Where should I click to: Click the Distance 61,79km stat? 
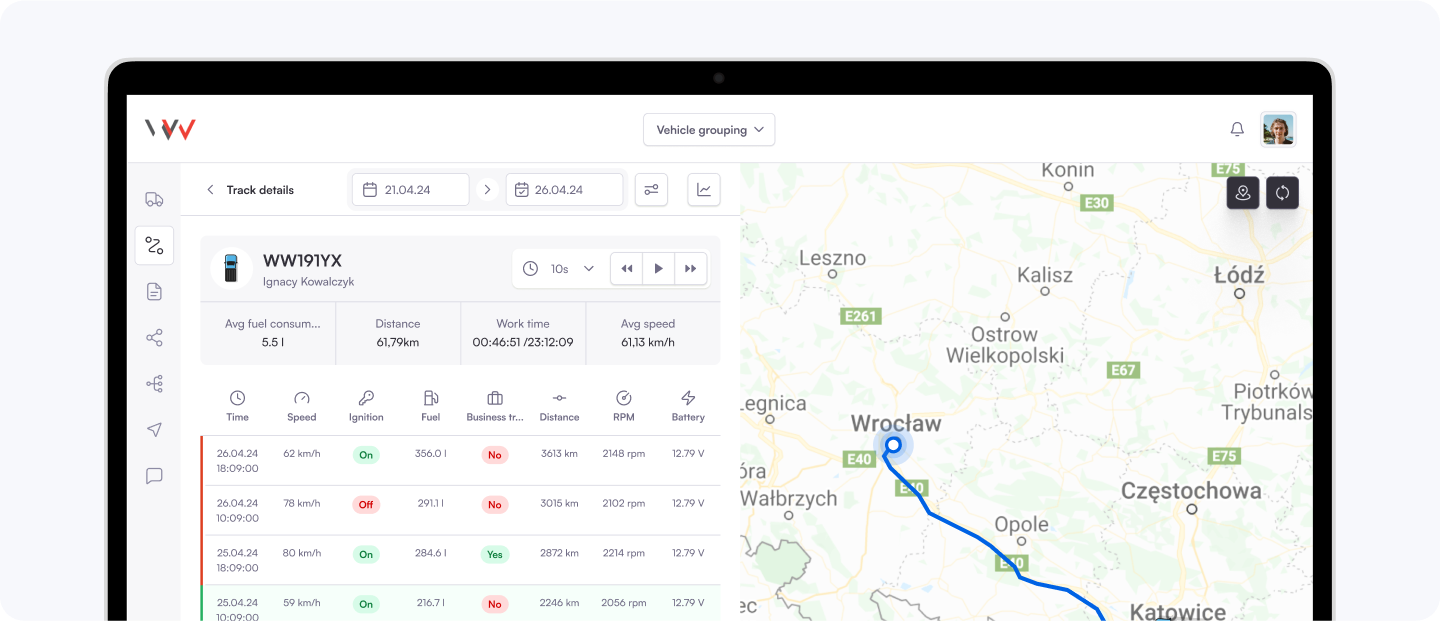(x=398, y=333)
